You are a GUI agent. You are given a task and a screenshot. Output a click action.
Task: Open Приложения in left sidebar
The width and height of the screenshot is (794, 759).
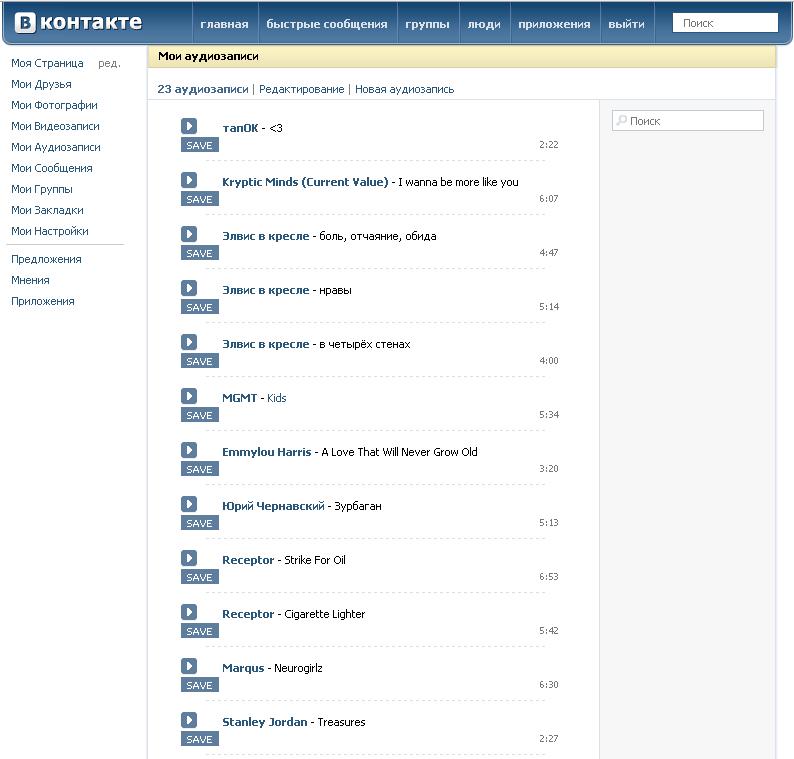point(43,301)
